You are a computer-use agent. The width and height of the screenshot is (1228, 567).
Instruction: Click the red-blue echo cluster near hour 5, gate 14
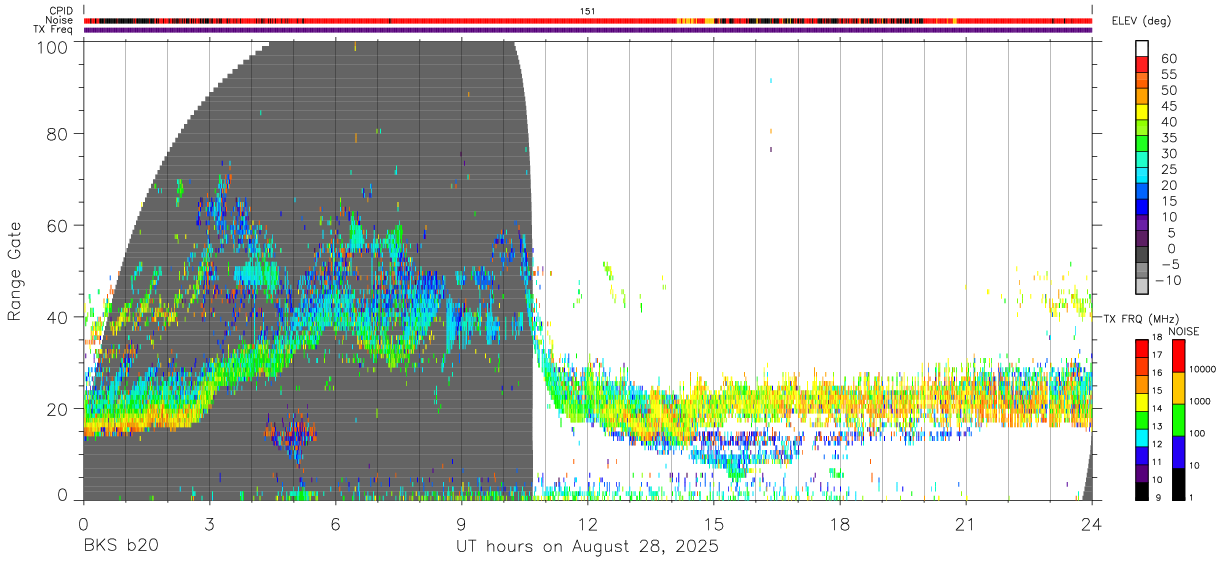tap(291, 436)
